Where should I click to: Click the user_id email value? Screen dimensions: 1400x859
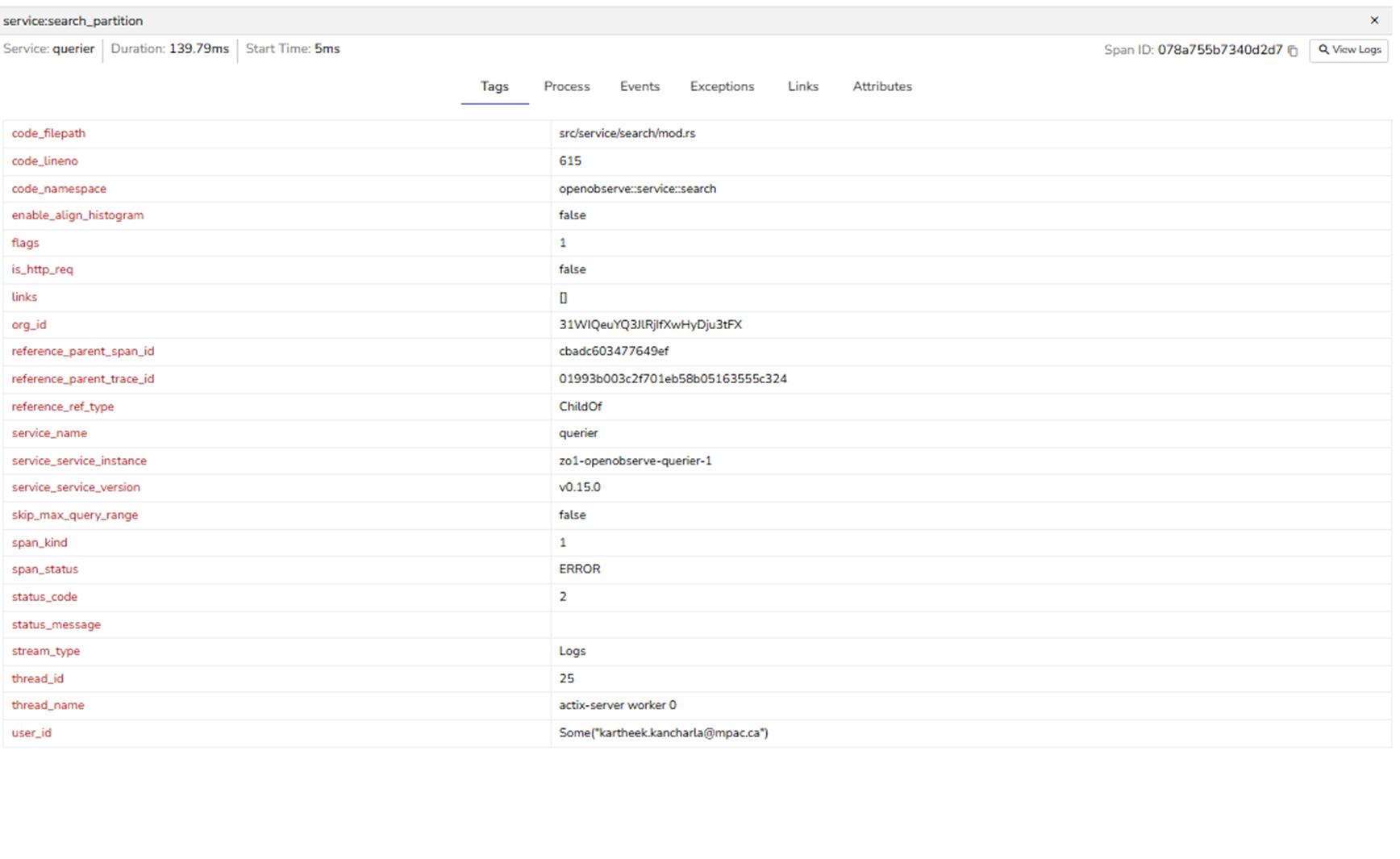(663, 733)
